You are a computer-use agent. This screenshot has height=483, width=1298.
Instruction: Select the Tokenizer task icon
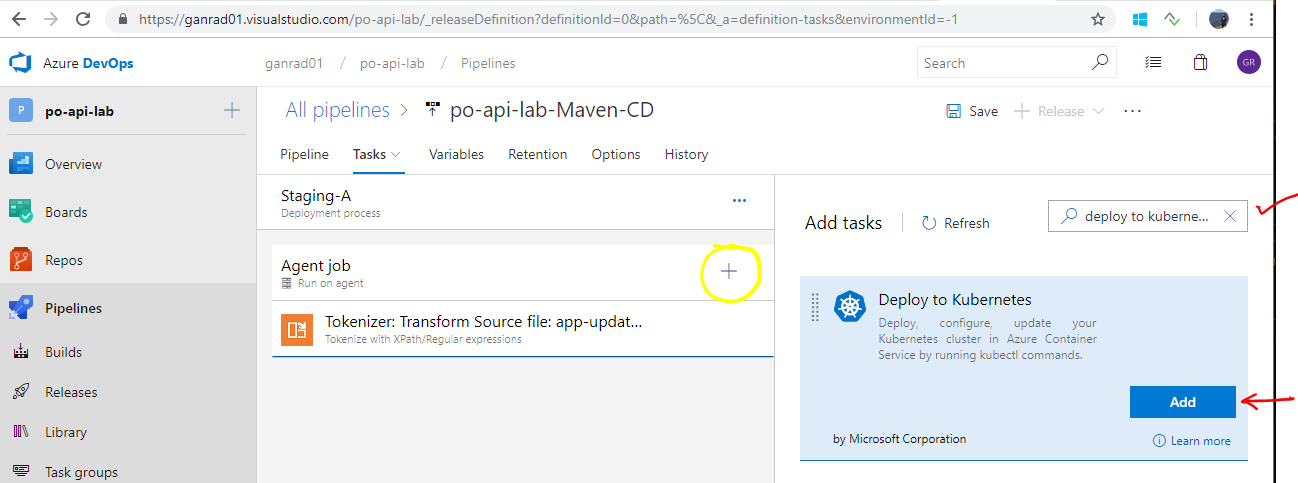[x=297, y=330]
